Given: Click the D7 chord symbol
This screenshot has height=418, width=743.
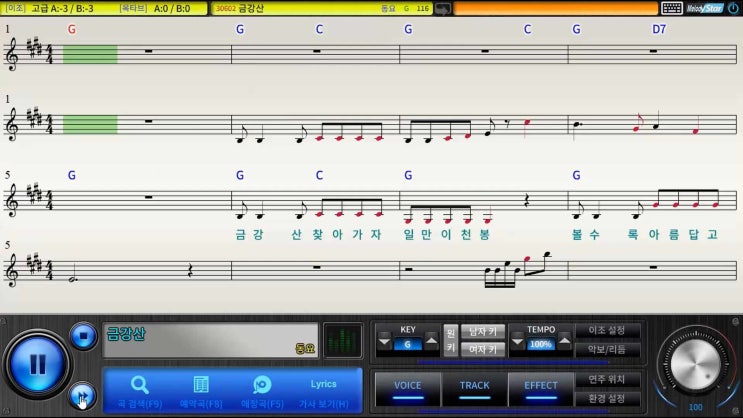Looking at the screenshot, I should click(659, 29).
